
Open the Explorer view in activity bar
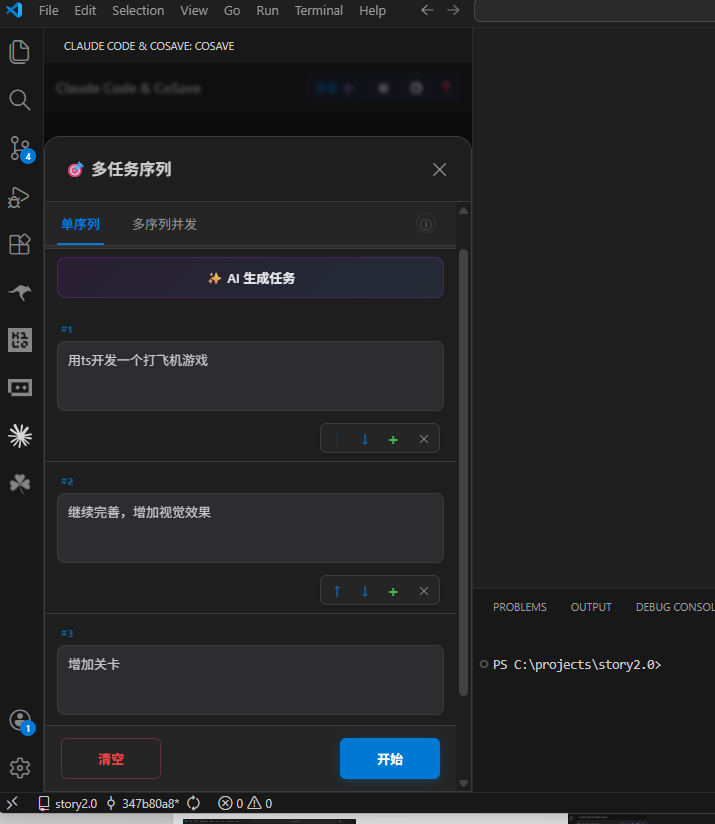point(19,52)
